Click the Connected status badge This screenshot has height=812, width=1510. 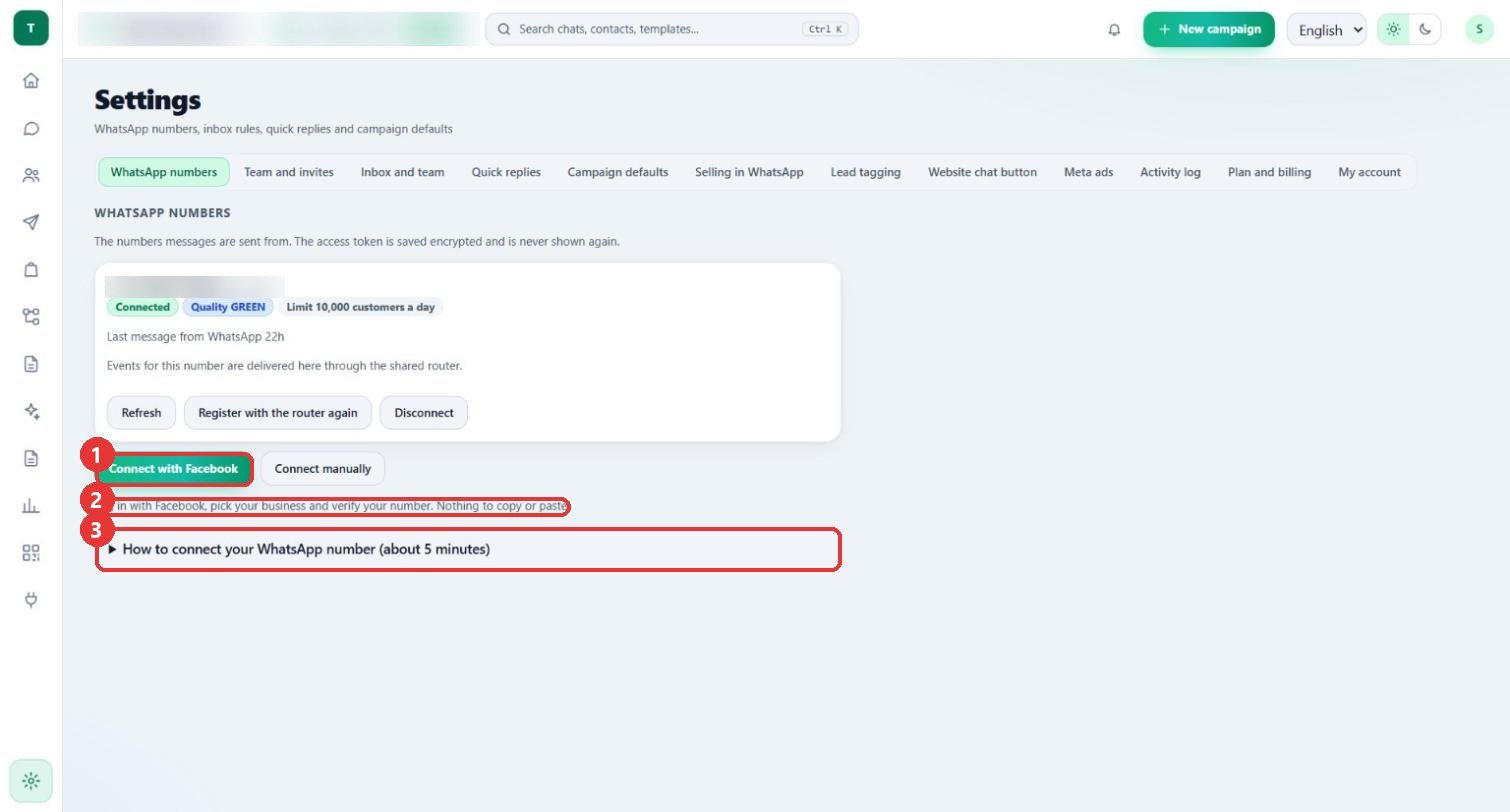[142, 307]
